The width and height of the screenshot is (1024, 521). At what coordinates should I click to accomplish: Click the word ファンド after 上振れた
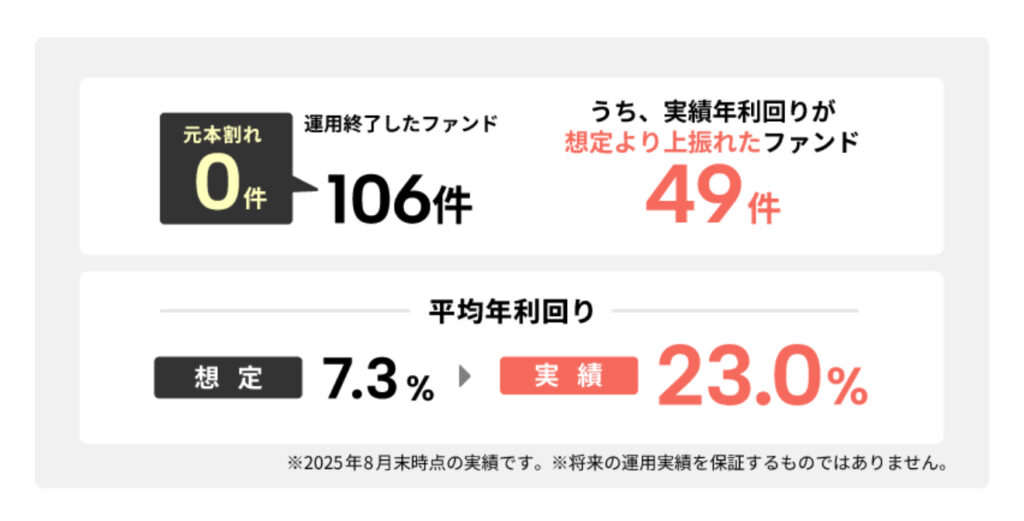(x=811, y=142)
